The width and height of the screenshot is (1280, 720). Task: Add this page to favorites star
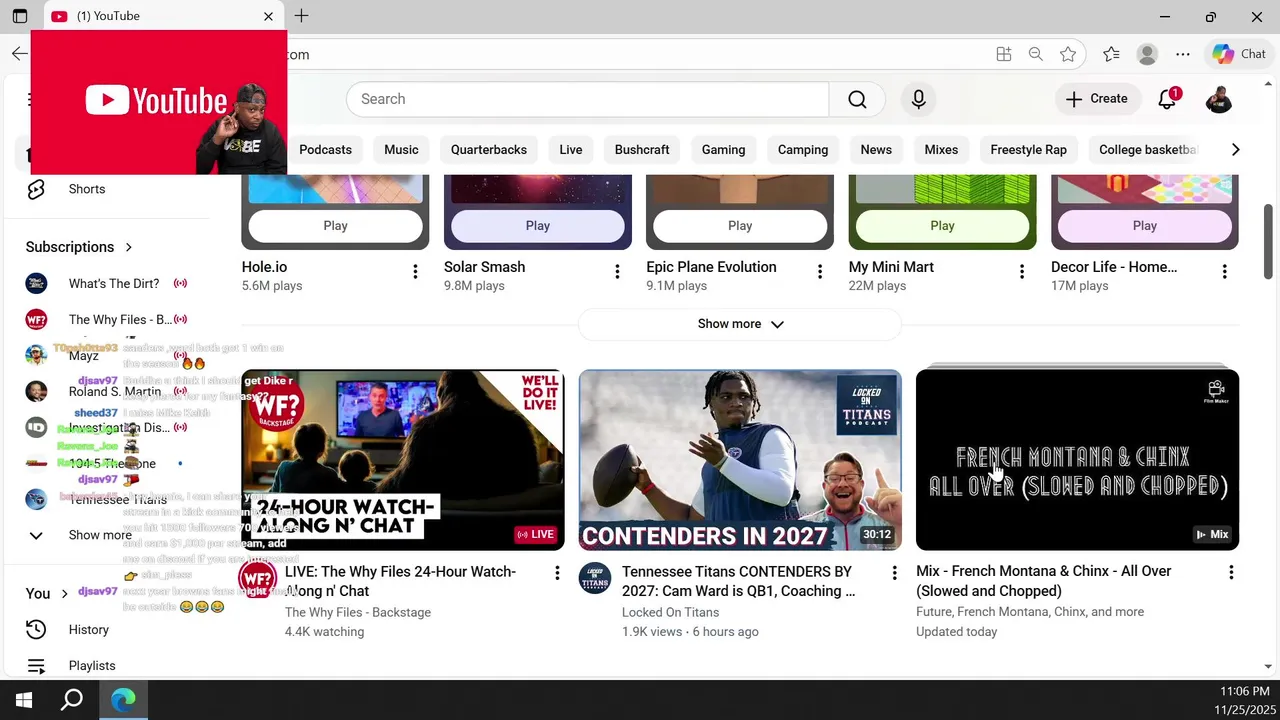(x=1068, y=54)
